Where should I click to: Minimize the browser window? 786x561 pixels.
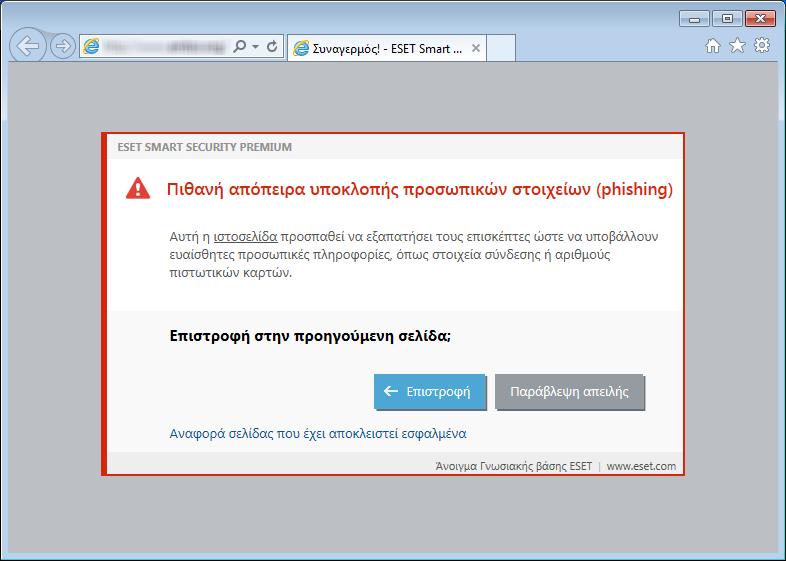[694, 19]
